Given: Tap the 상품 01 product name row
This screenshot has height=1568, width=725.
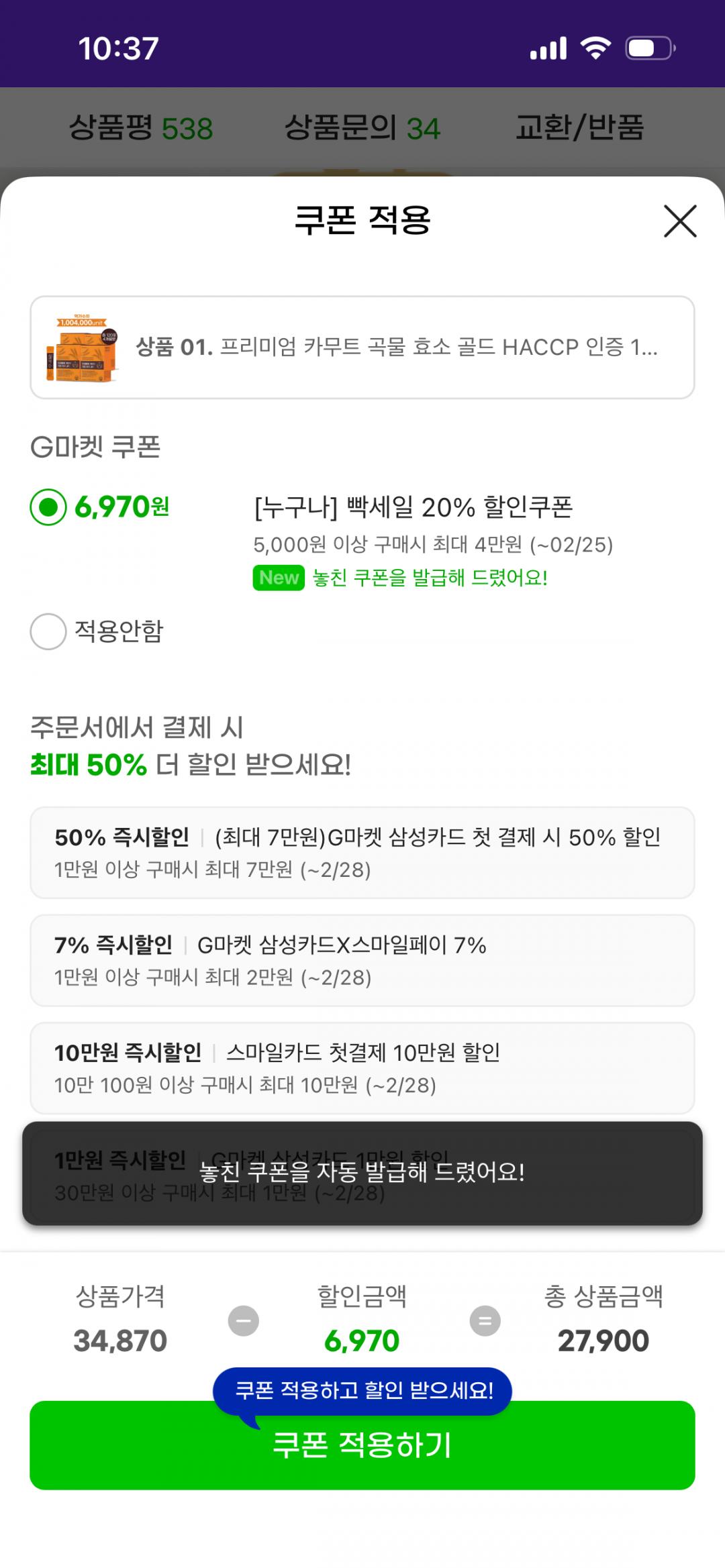Looking at the screenshot, I should [x=396, y=348].
